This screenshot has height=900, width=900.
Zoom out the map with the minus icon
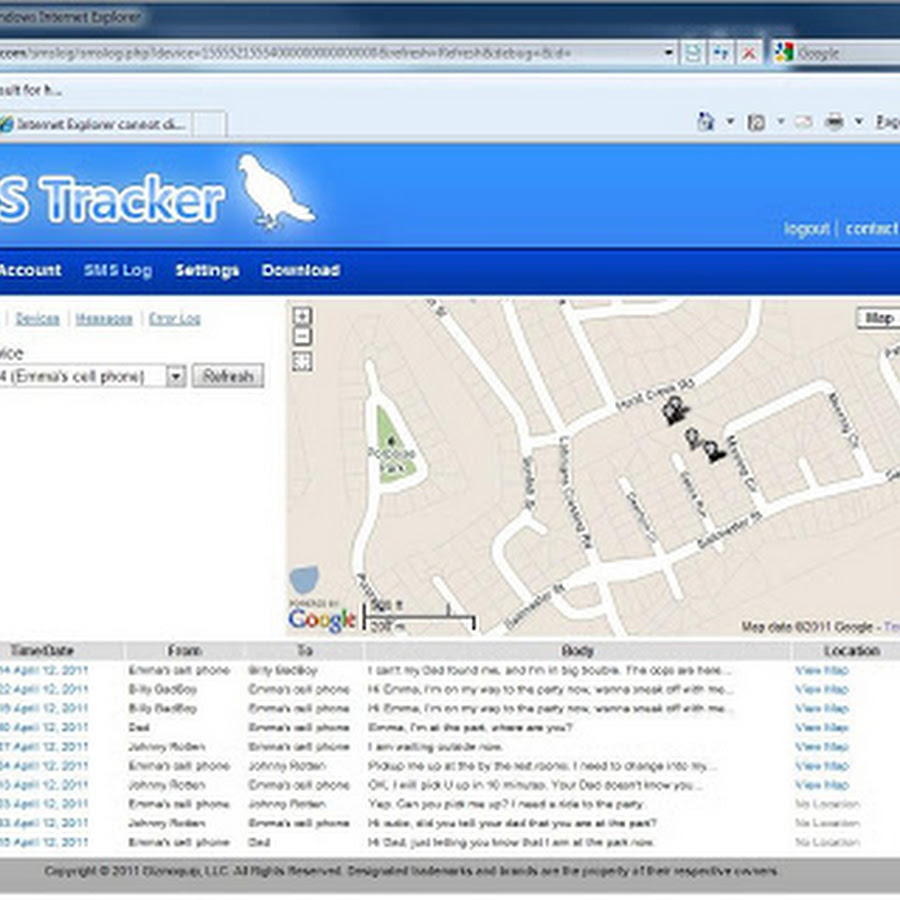point(302,336)
